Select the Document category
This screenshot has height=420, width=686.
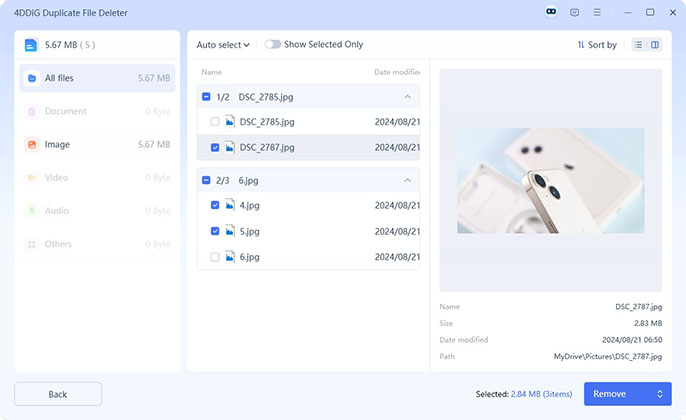(97, 112)
